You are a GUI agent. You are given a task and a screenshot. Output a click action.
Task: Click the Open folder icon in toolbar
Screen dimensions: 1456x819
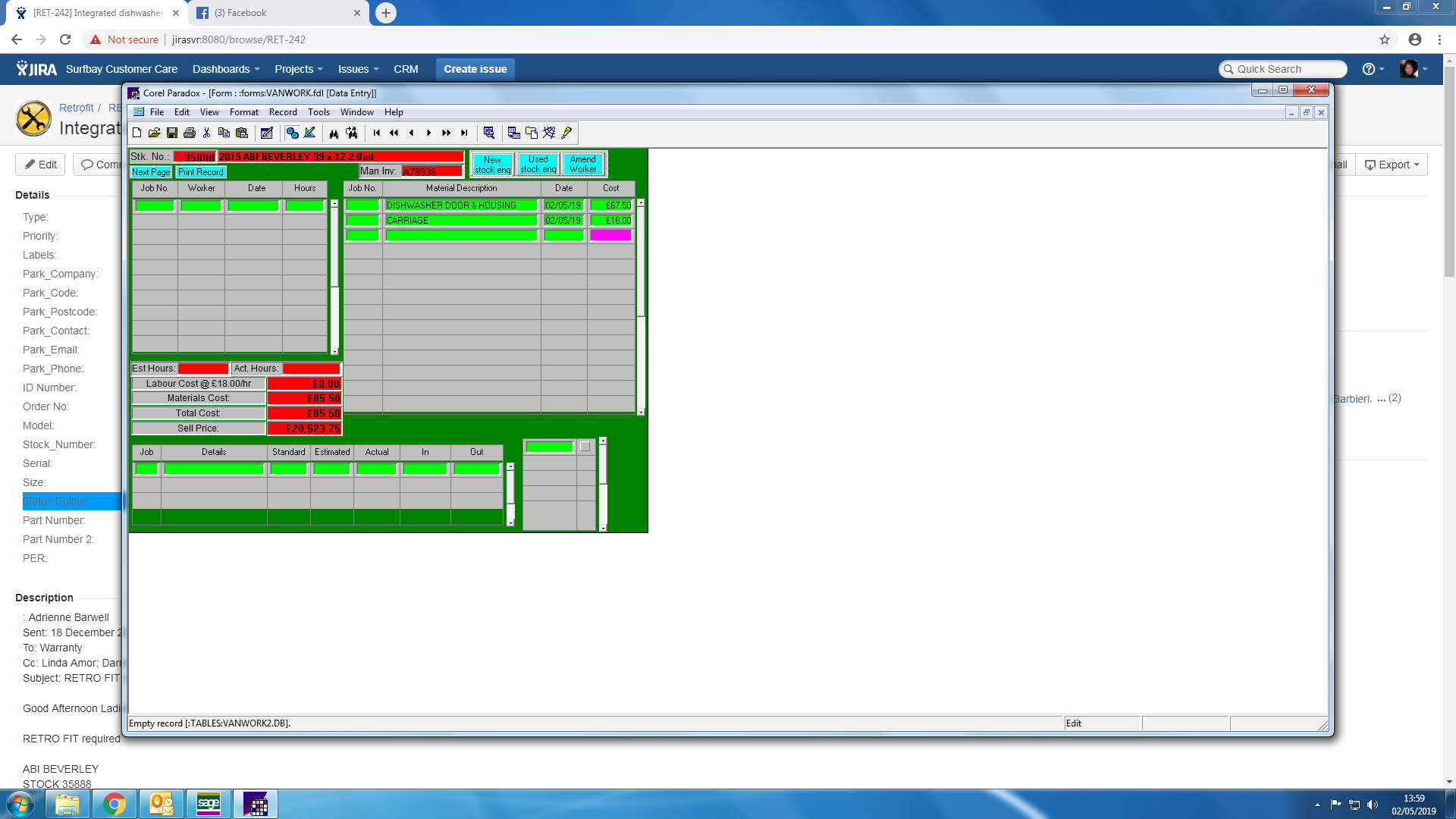pyautogui.click(x=154, y=133)
